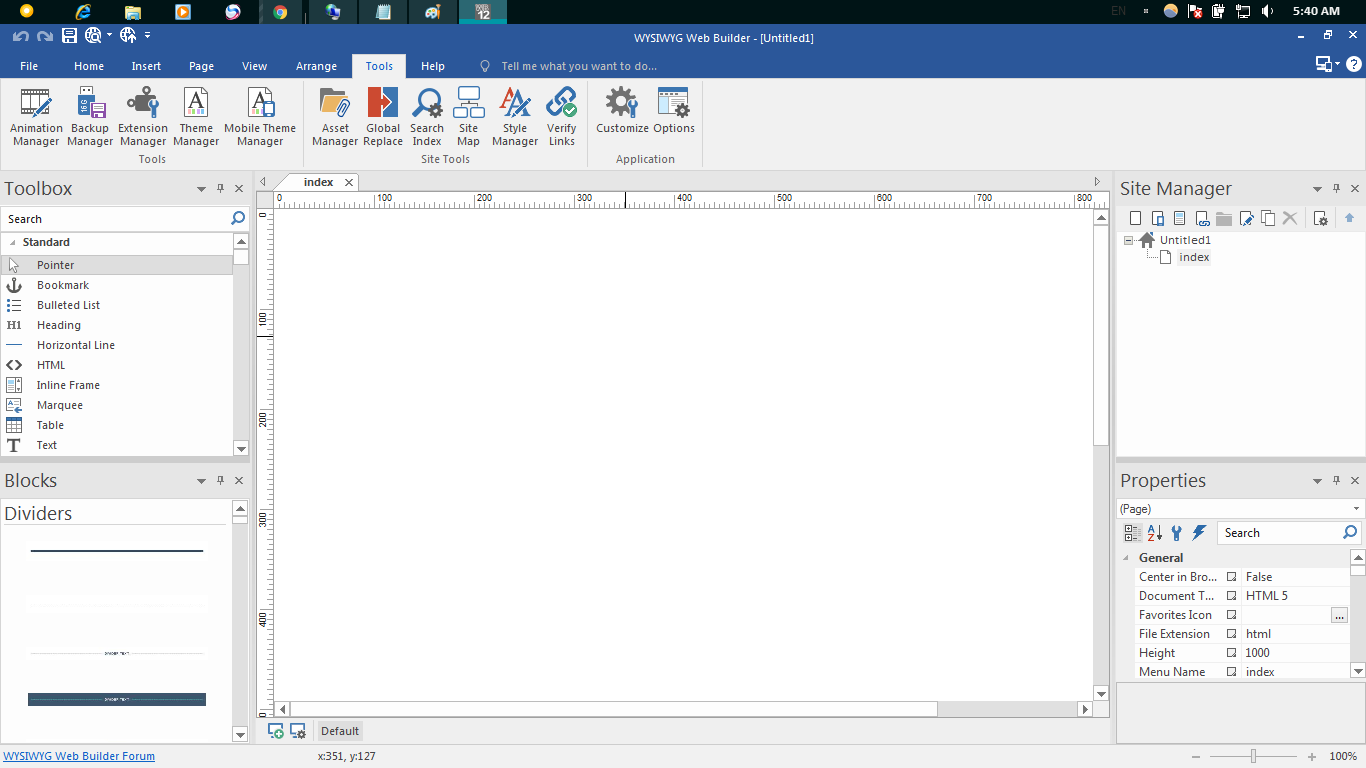Click the Save icon in quick access toolbar

(69, 36)
